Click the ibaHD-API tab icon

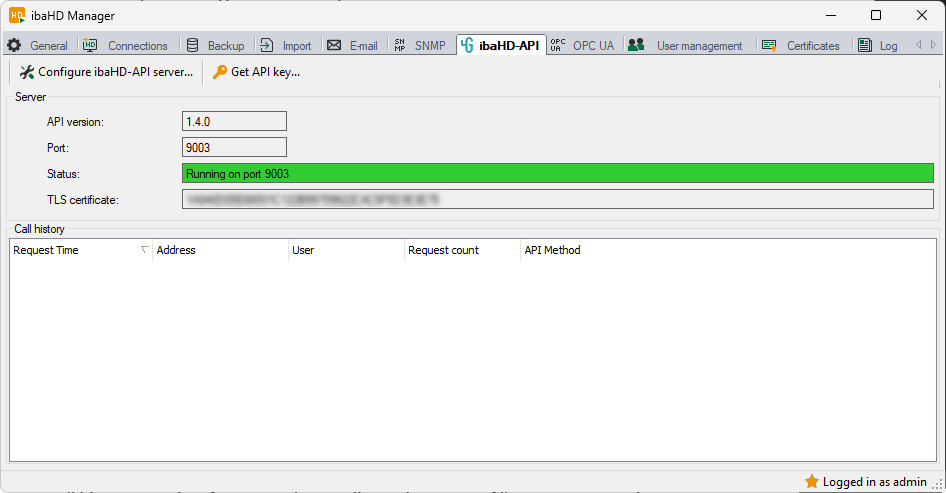tap(467, 45)
